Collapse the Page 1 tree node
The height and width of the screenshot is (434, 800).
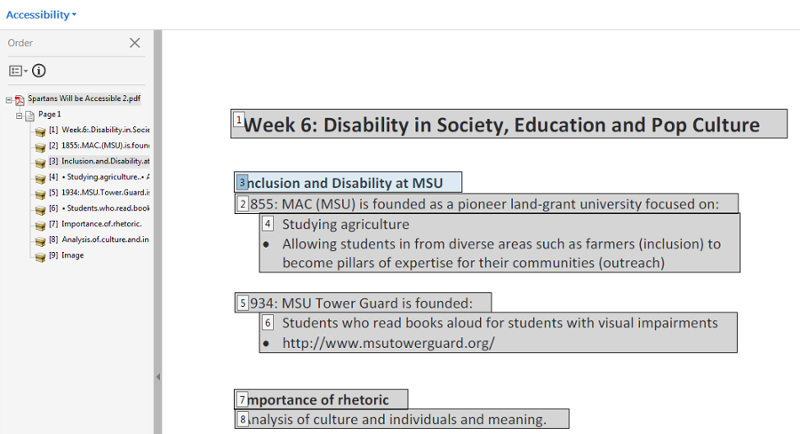(x=19, y=116)
